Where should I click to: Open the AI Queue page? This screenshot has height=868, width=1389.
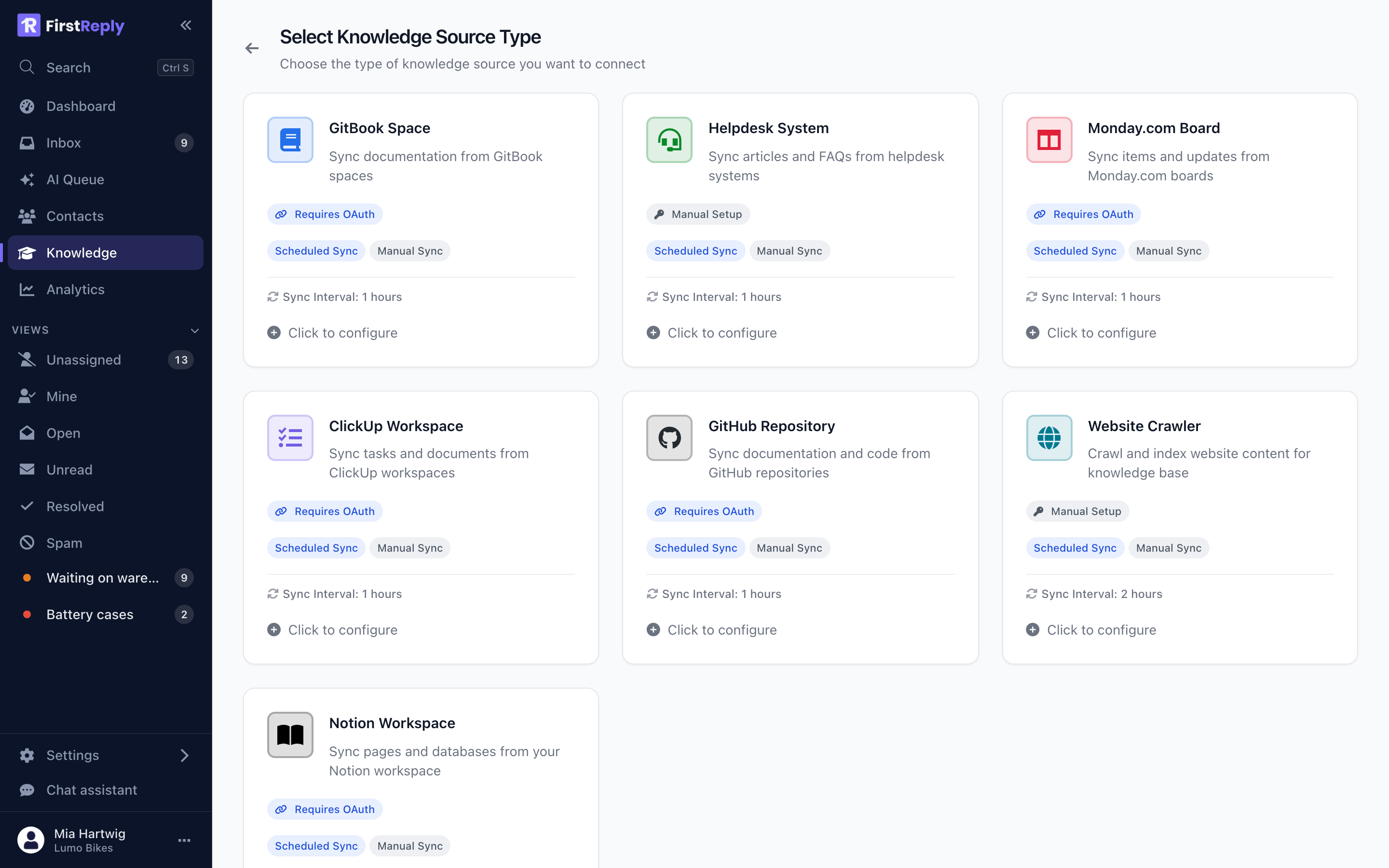[106, 180]
